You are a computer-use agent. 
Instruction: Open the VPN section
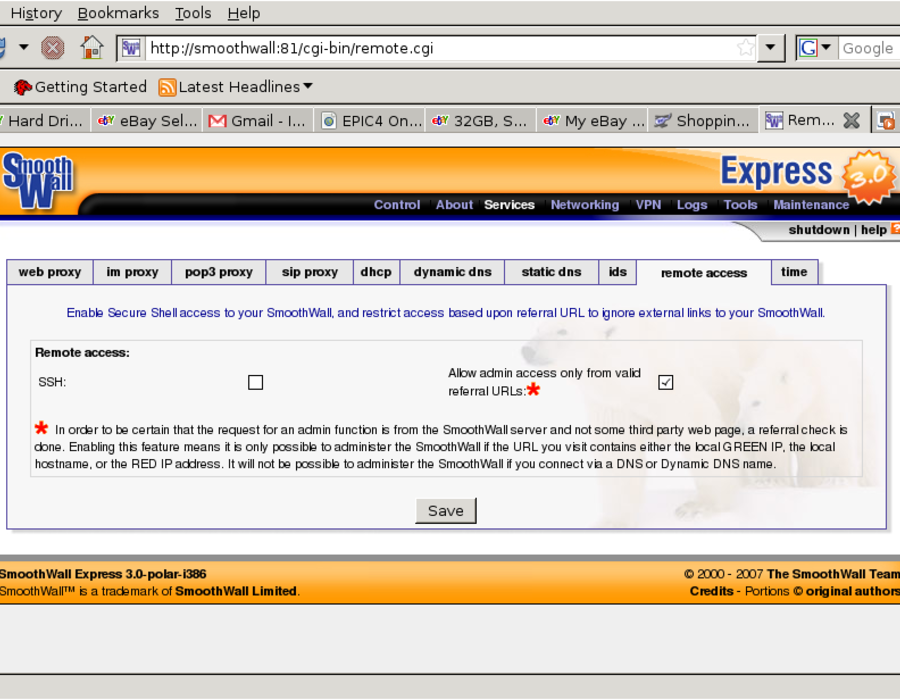648,205
